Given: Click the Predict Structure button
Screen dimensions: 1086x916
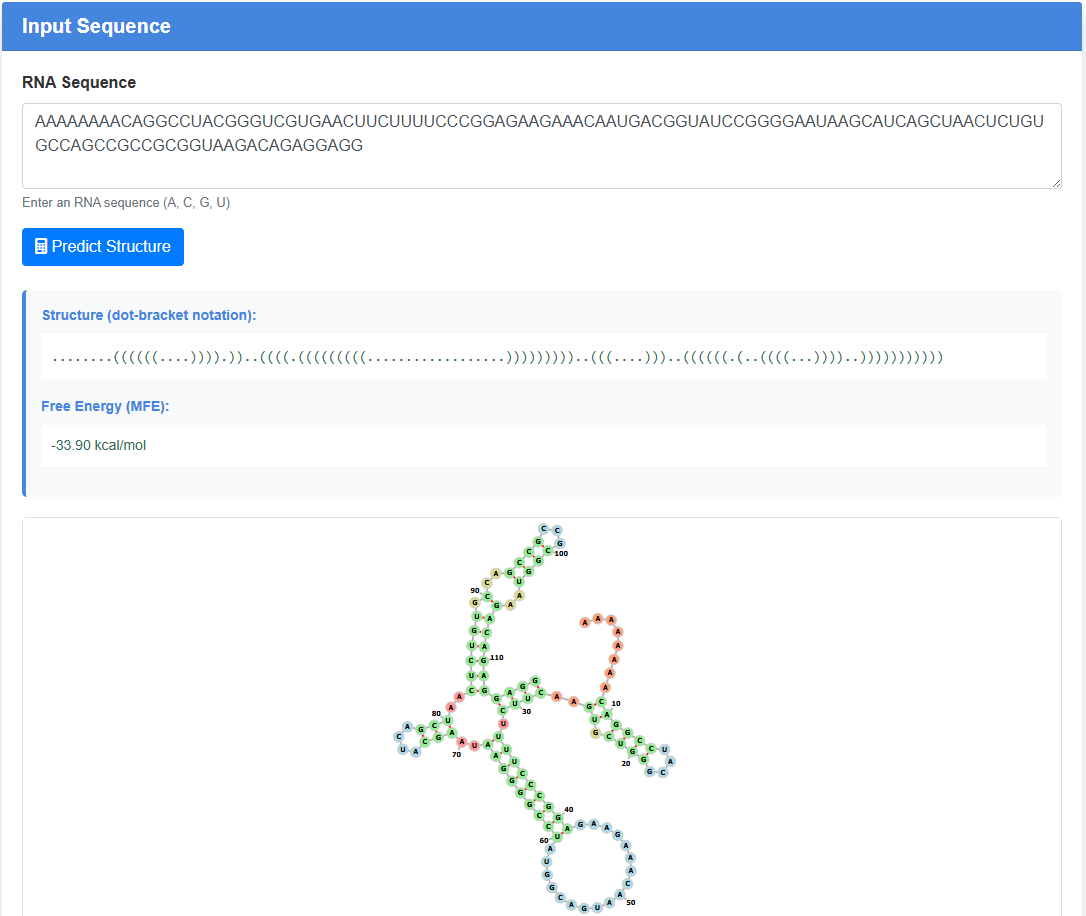Looking at the screenshot, I should click(103, 246).
